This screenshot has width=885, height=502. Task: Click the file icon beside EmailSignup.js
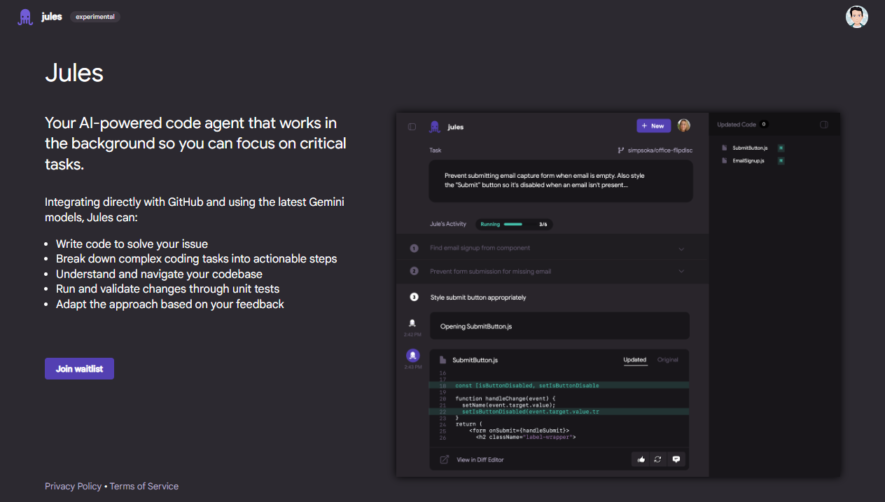[724, 161]
